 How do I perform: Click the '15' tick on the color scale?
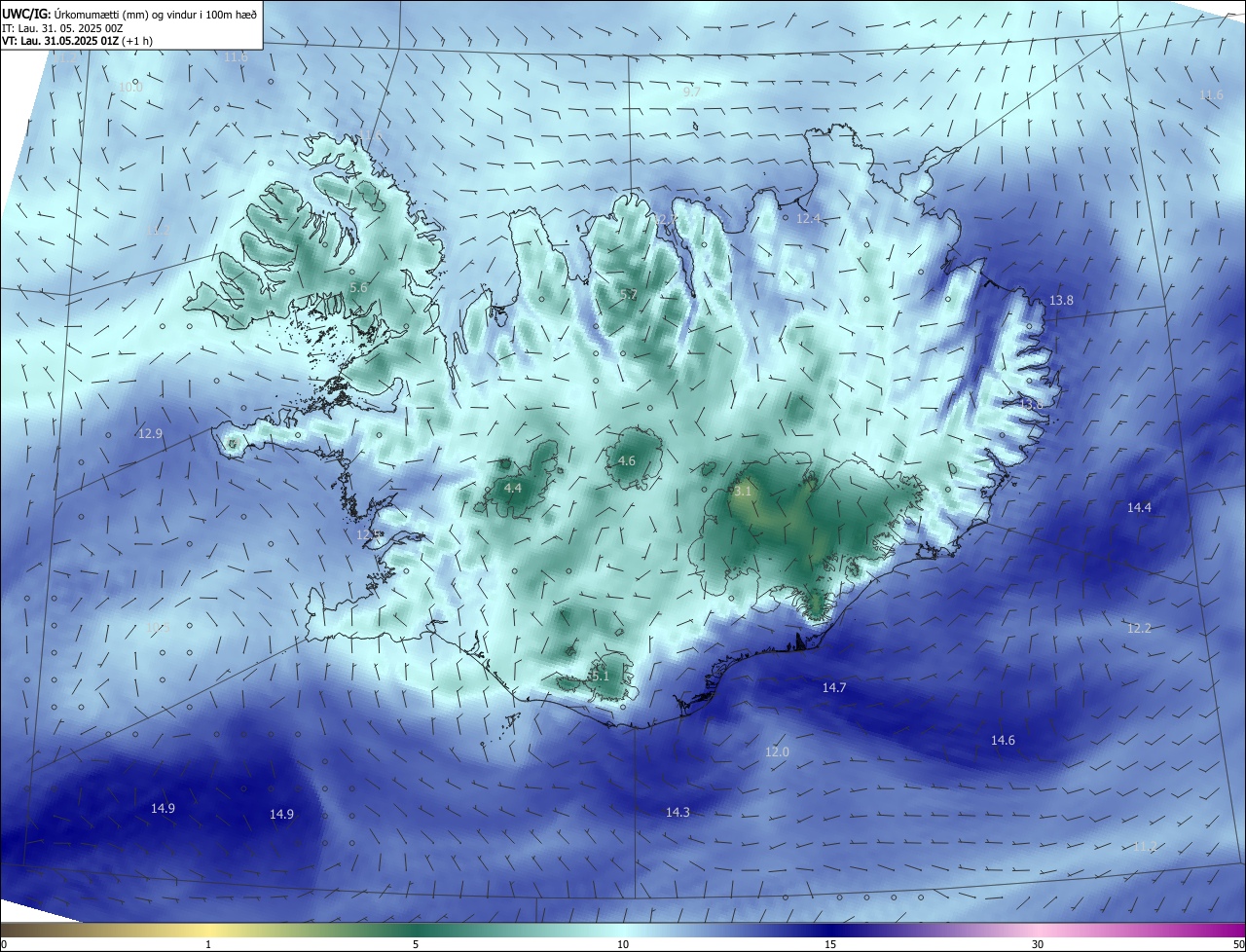(x=830, y=944)
